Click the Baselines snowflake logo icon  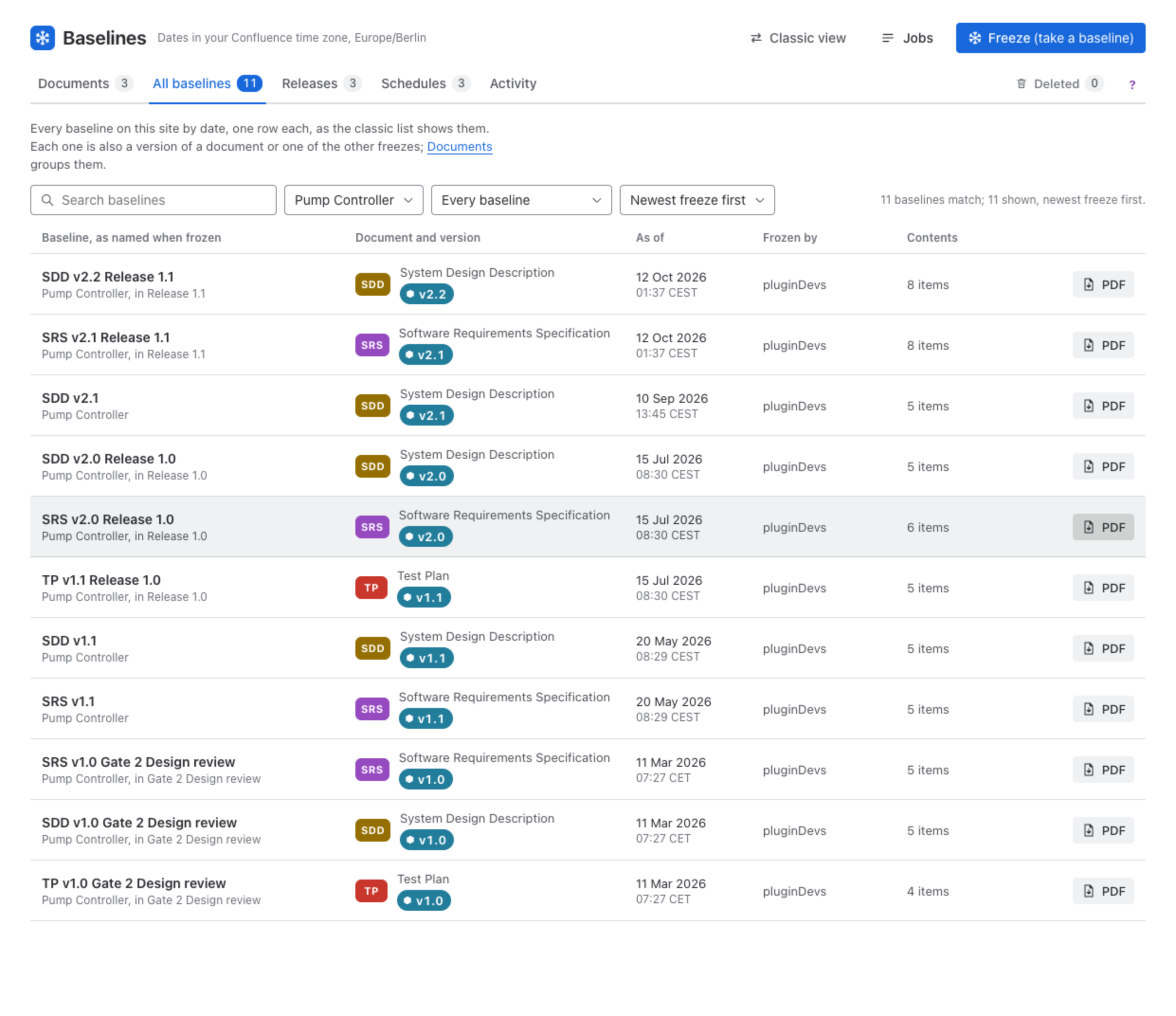(43, 38)
